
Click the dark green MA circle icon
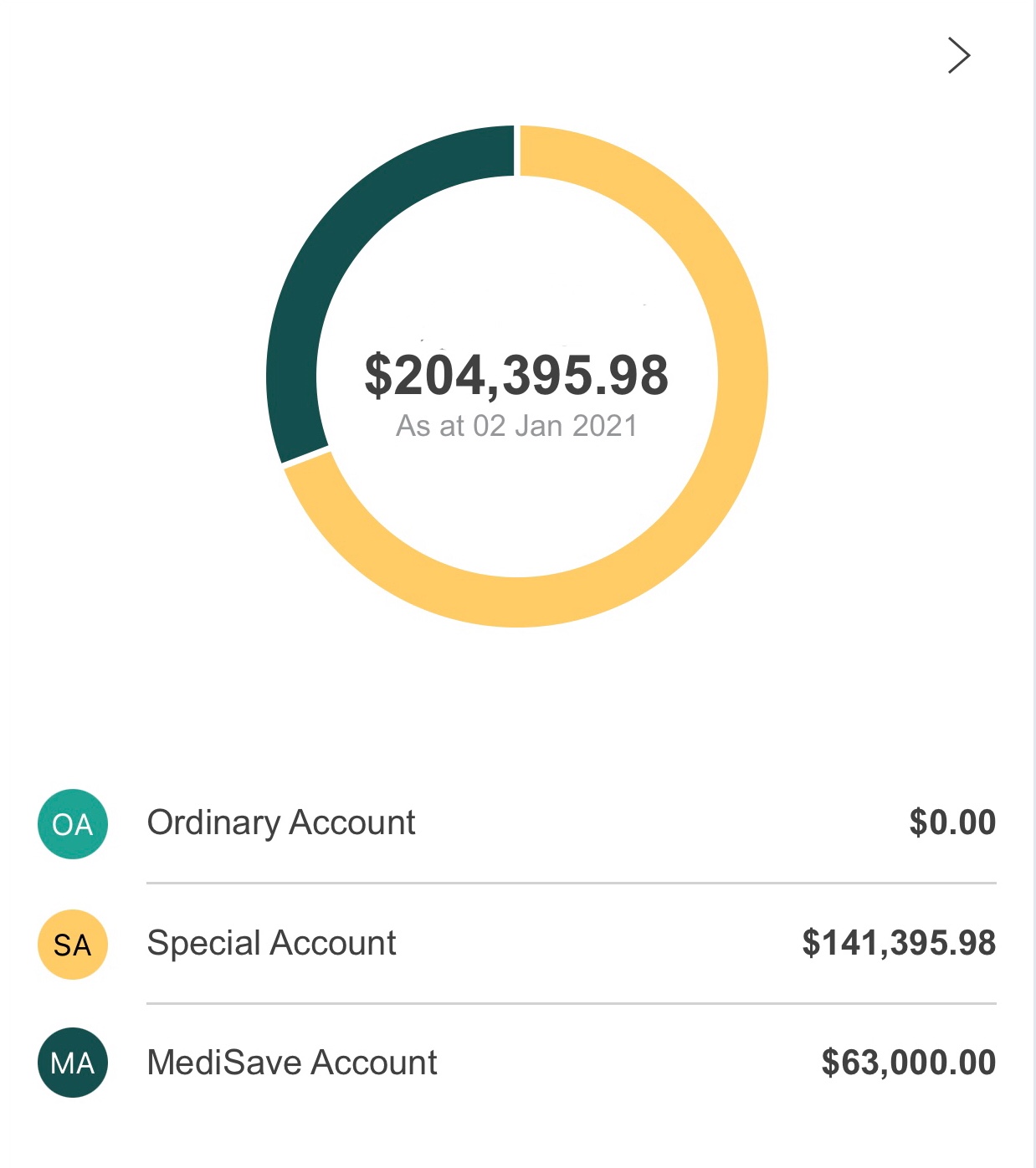[73, 1063]
